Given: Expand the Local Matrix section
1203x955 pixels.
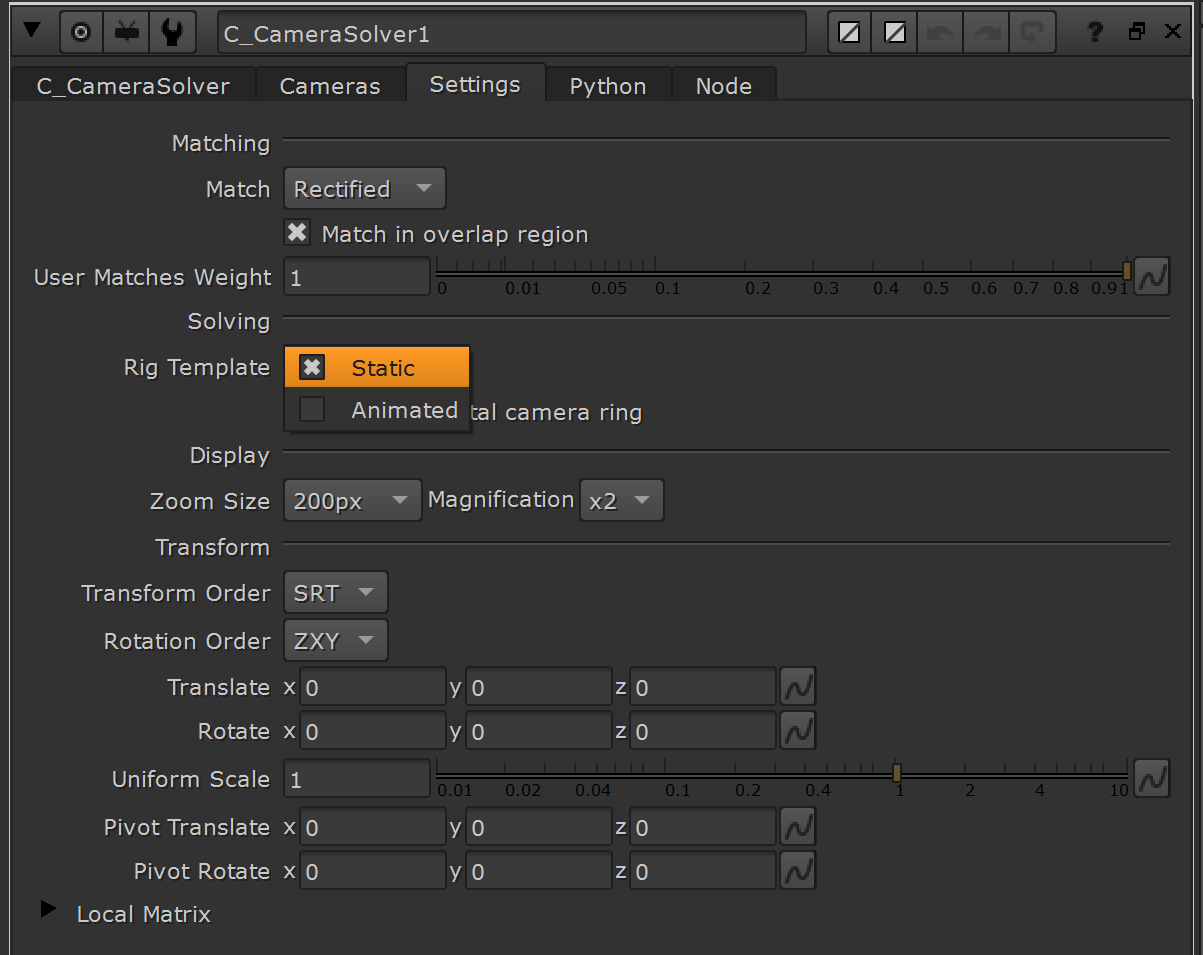Looking at the screenshot, I should point(48,909).
